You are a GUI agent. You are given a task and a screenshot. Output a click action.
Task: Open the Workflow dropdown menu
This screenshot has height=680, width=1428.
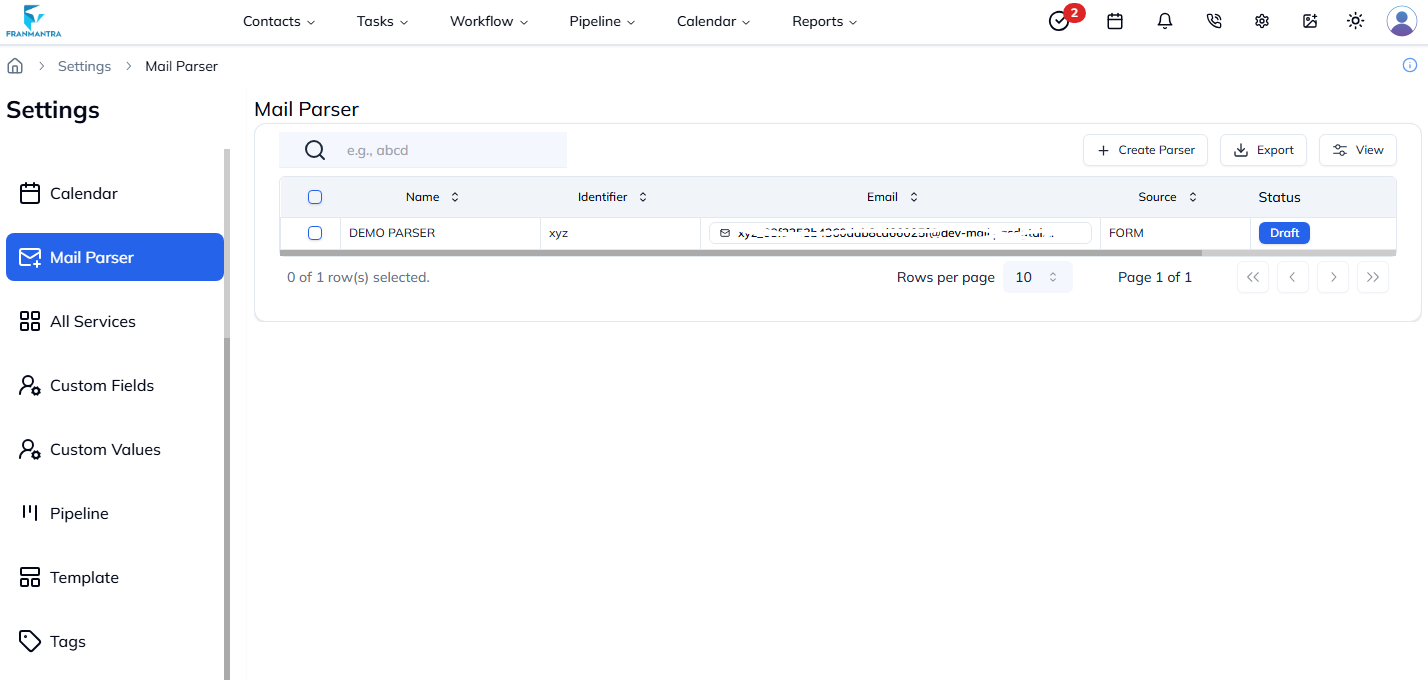488,21
